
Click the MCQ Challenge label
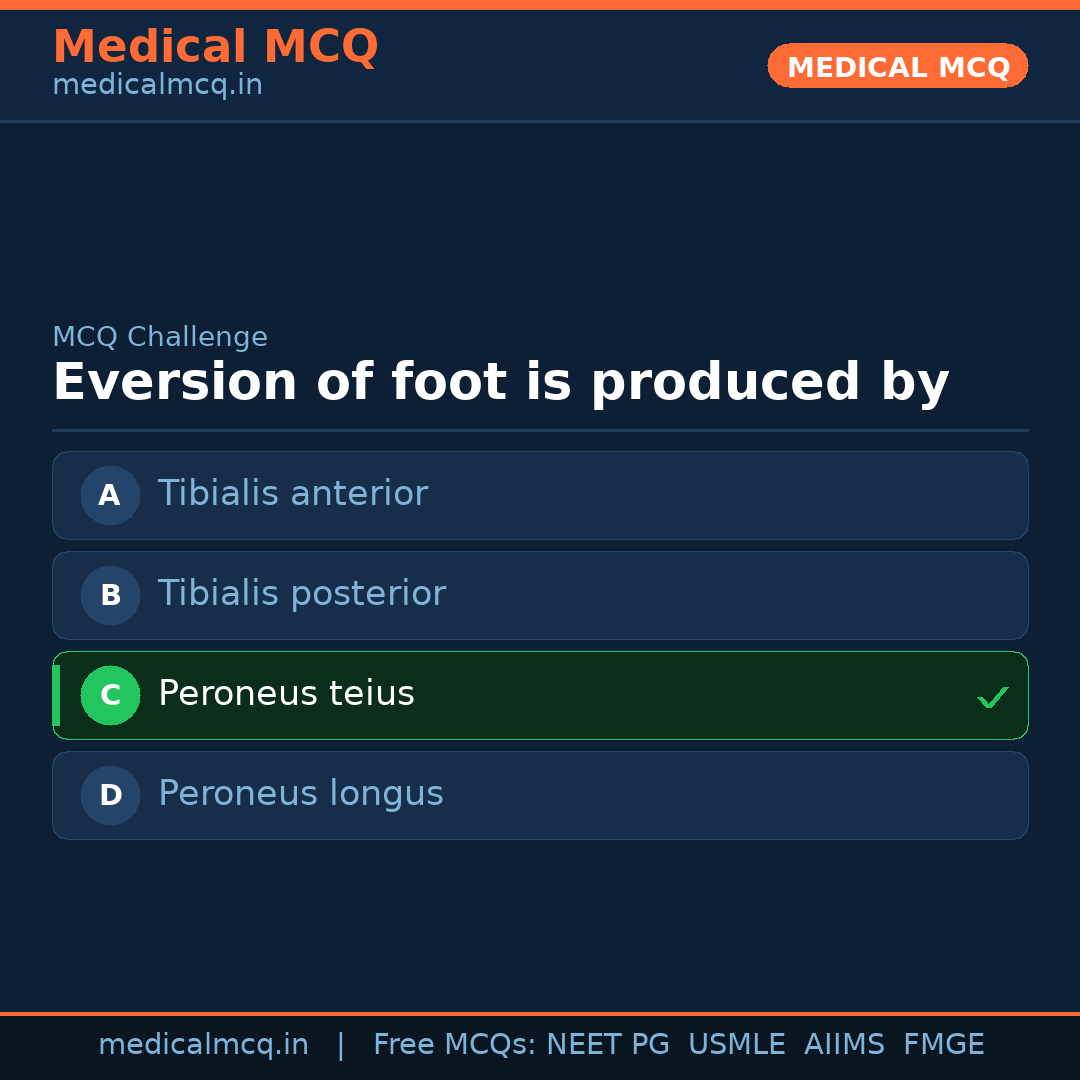160,337
